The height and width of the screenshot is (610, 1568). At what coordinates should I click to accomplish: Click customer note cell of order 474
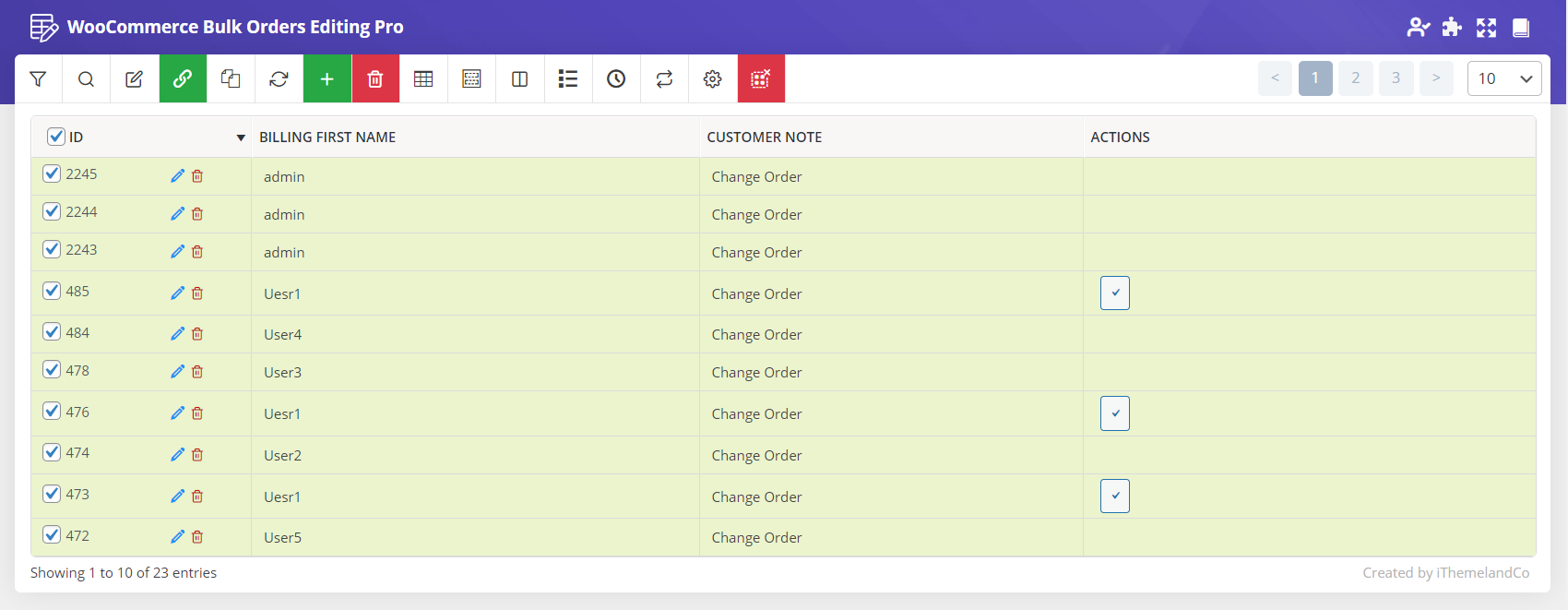[x=891, y=455]
